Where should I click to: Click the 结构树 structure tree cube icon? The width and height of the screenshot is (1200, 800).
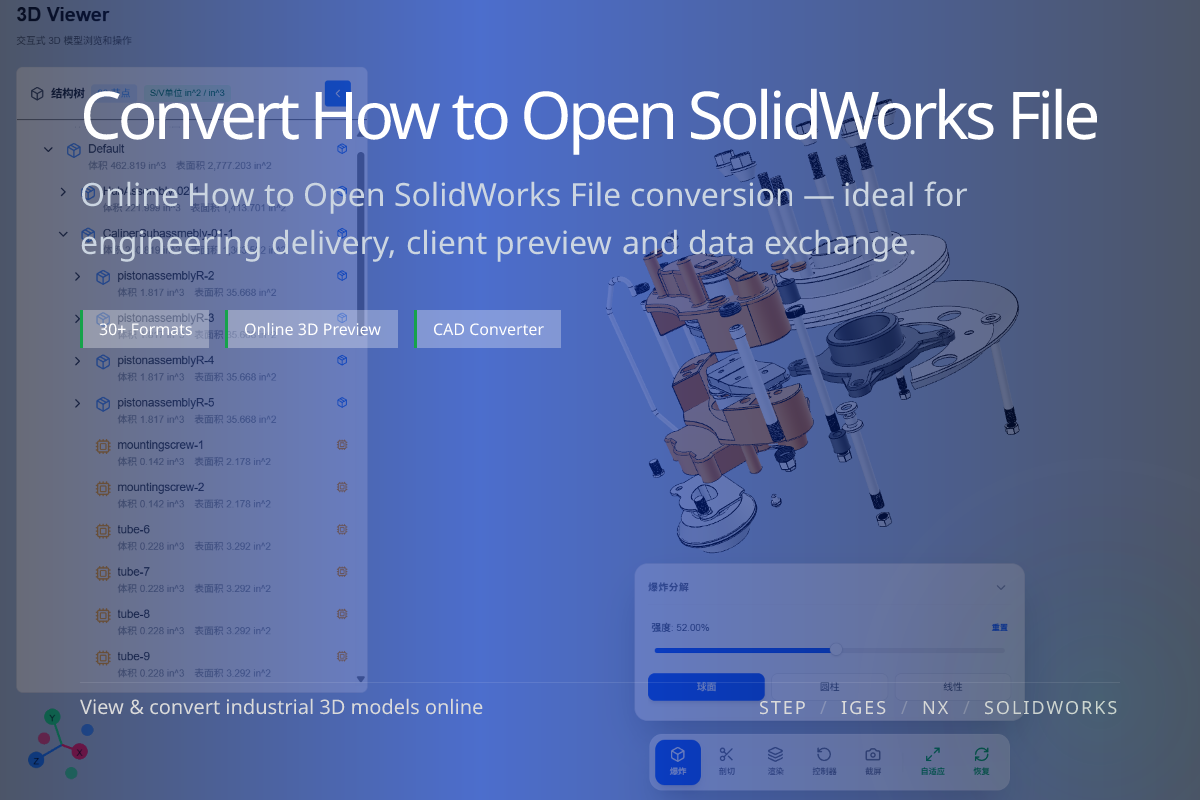pyautogui.click(x=37, y=93)
